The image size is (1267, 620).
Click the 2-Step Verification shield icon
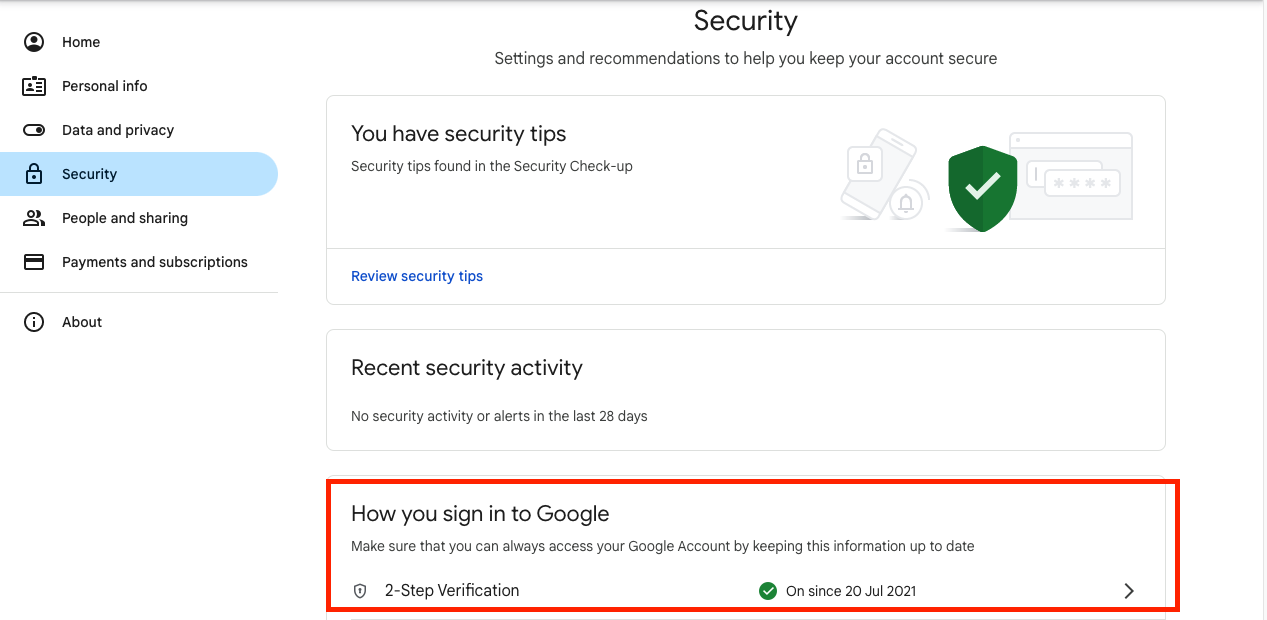[x=361, y=591]
